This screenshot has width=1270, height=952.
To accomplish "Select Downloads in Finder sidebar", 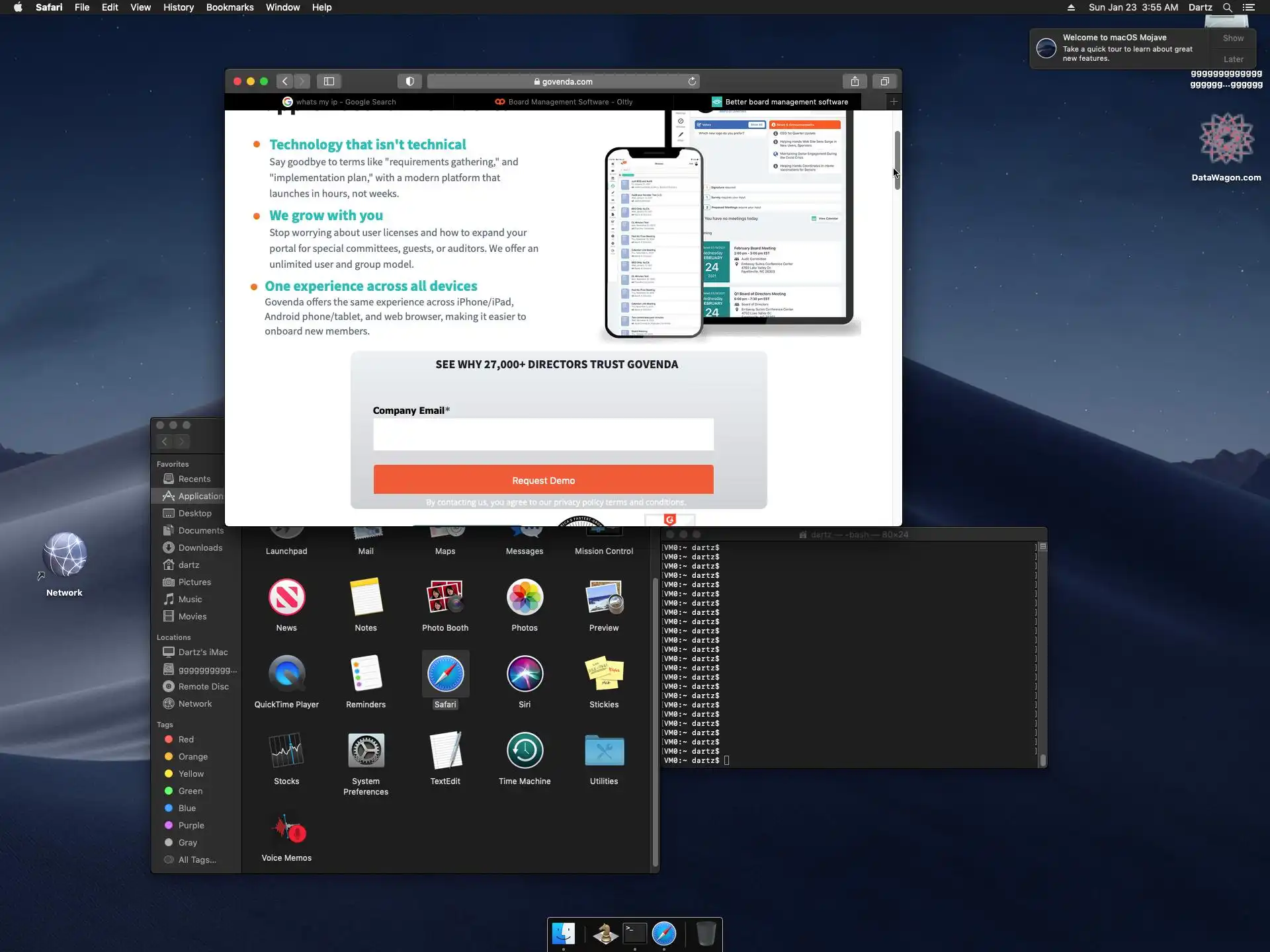I will [200, 547].
